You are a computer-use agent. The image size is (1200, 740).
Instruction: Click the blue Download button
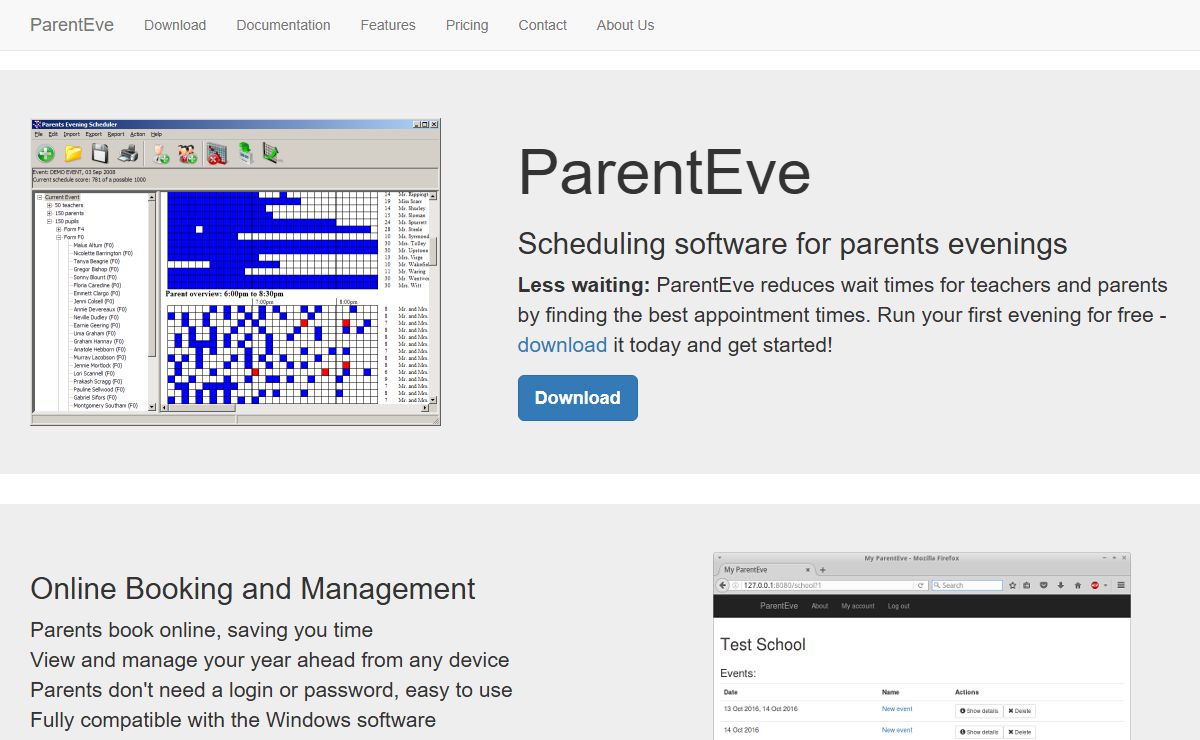click(578, 398)
